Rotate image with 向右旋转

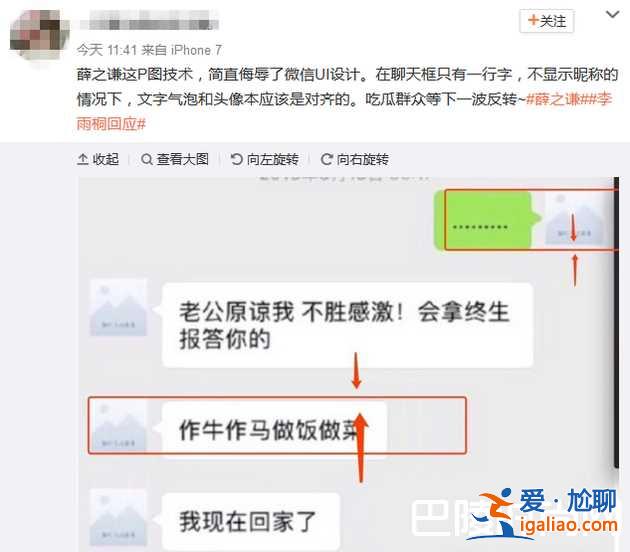coord(355,159)
